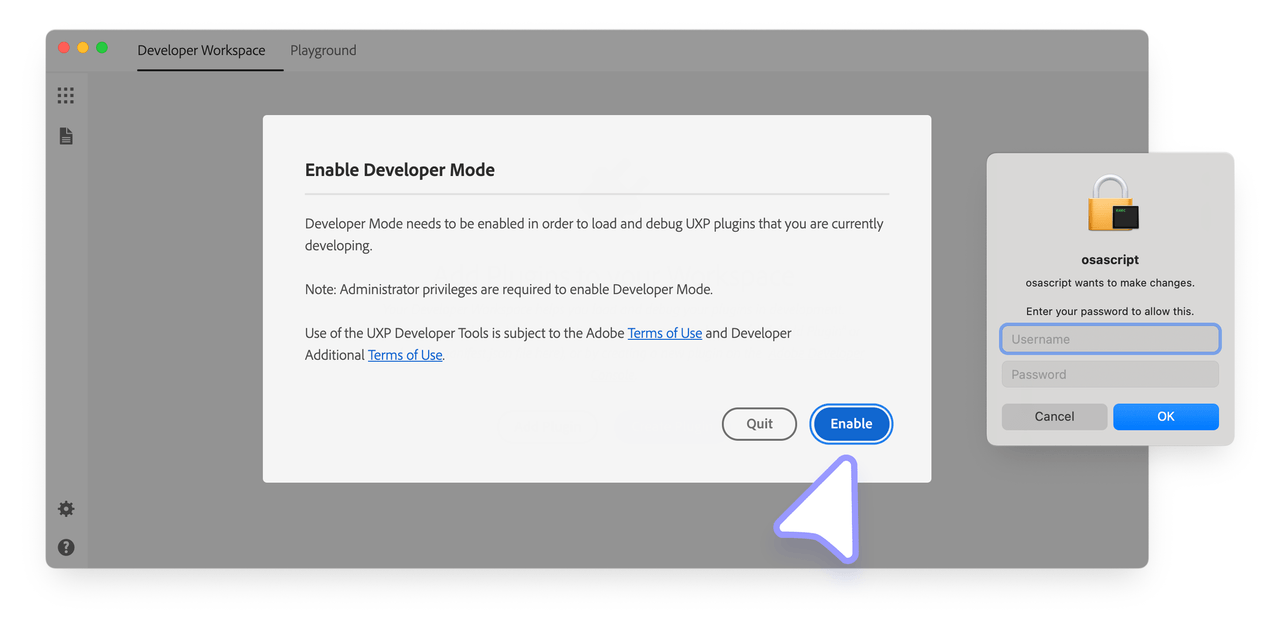Switch to the Playground tab
The height and width of the screenshot is (632, 1280).
coord(322,50)
